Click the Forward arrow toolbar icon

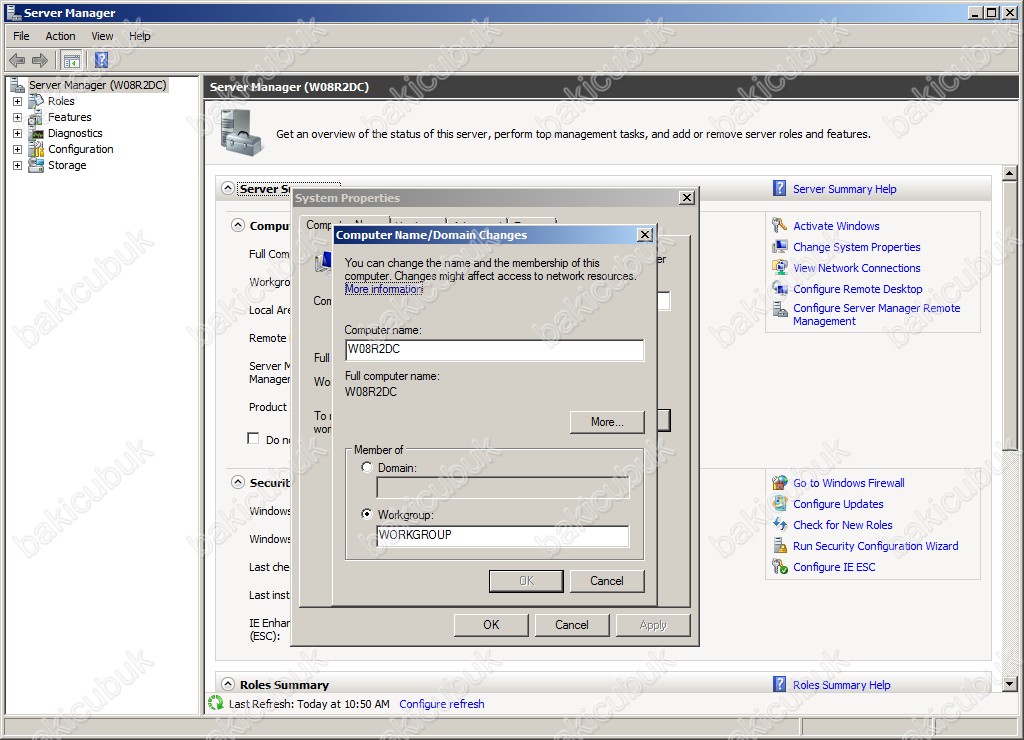(x=40, y=61)
